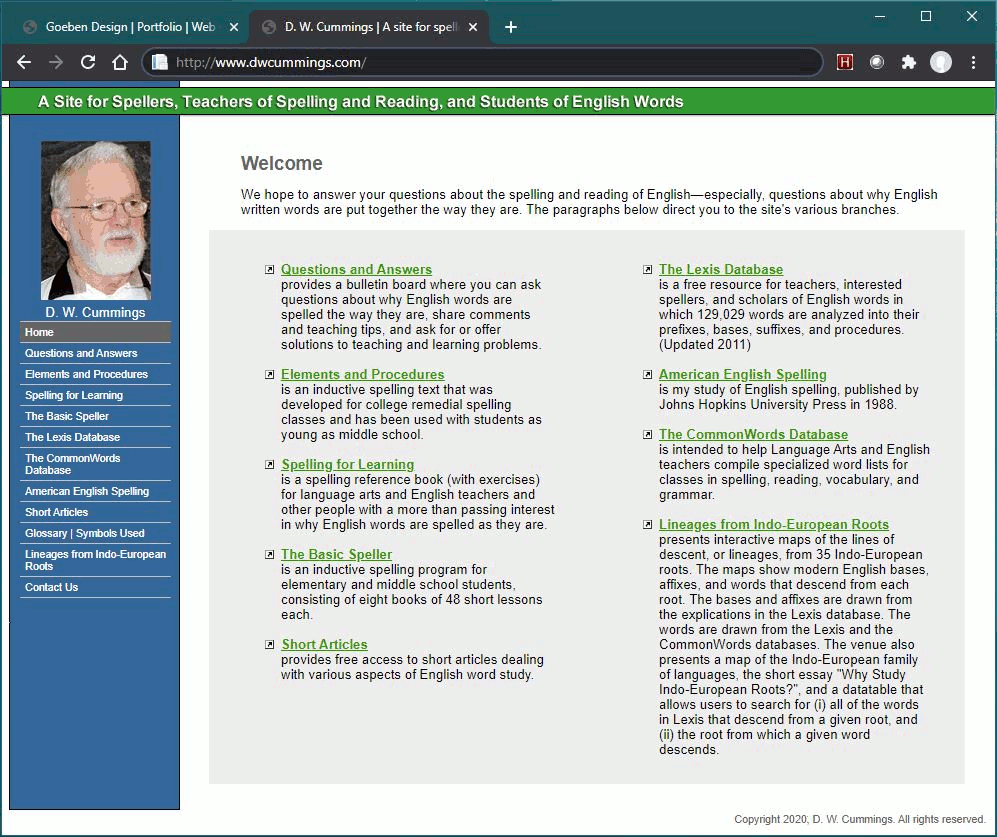This screenshot has width=997, height=837.
Task: Open the round gray extension icon
Action: (x=877, y=62)
